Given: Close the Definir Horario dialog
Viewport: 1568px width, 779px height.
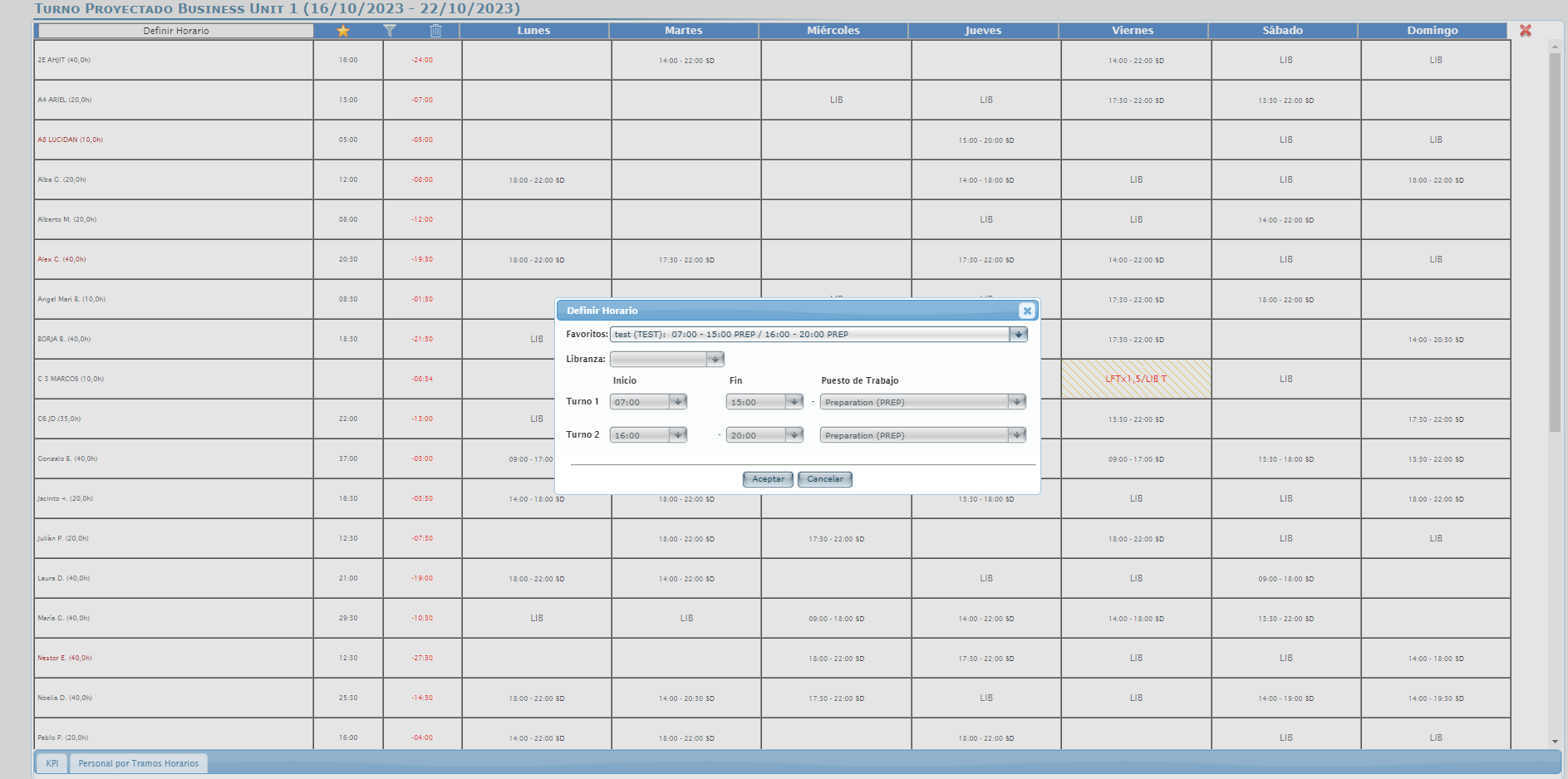Looking at the screenshot, I should pyautogui.click(x=1027, y=311).
